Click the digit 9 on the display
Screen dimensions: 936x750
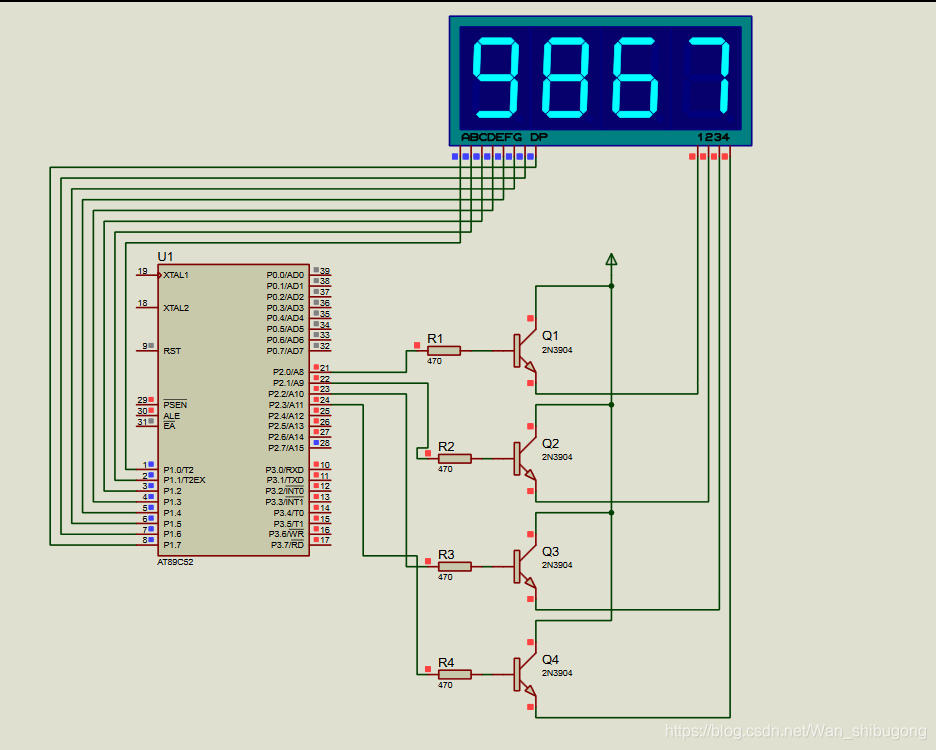click(495, 78)
